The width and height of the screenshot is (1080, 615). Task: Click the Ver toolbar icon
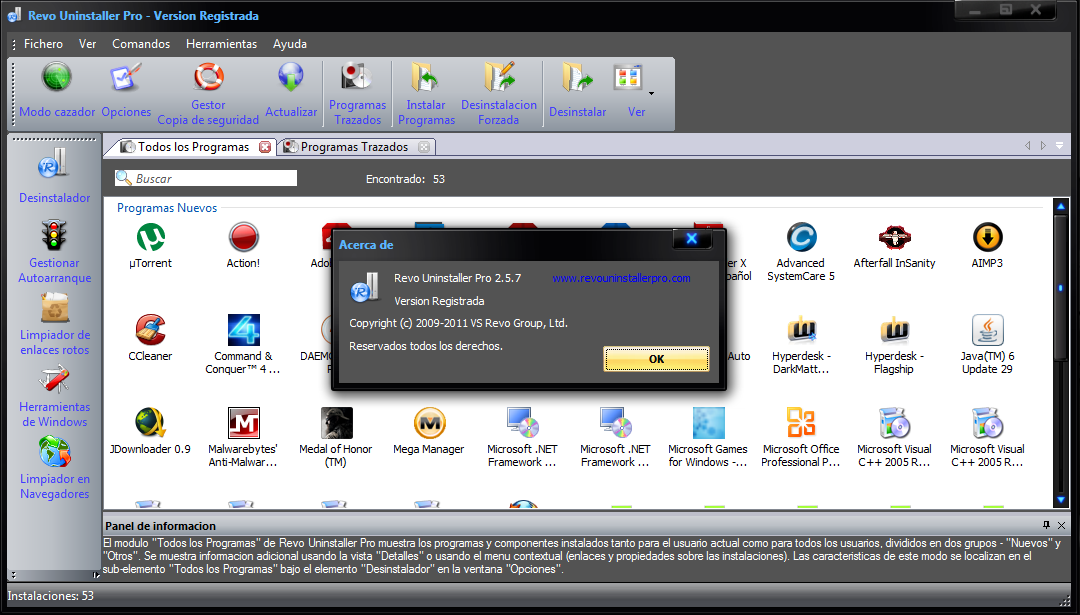point(630,91)
